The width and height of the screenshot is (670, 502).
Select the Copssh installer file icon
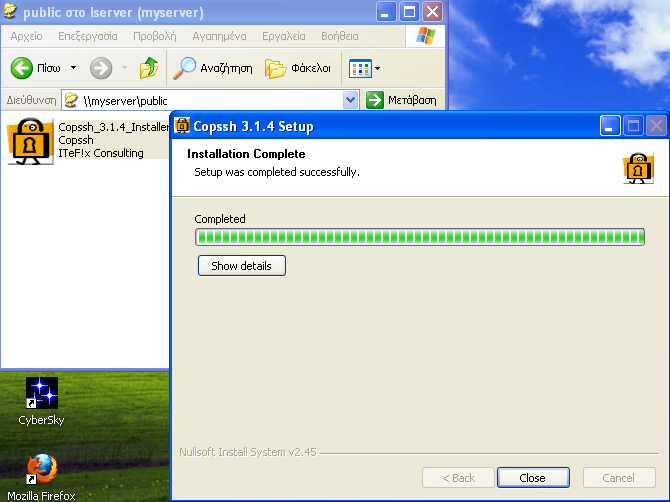coord(30,141)
